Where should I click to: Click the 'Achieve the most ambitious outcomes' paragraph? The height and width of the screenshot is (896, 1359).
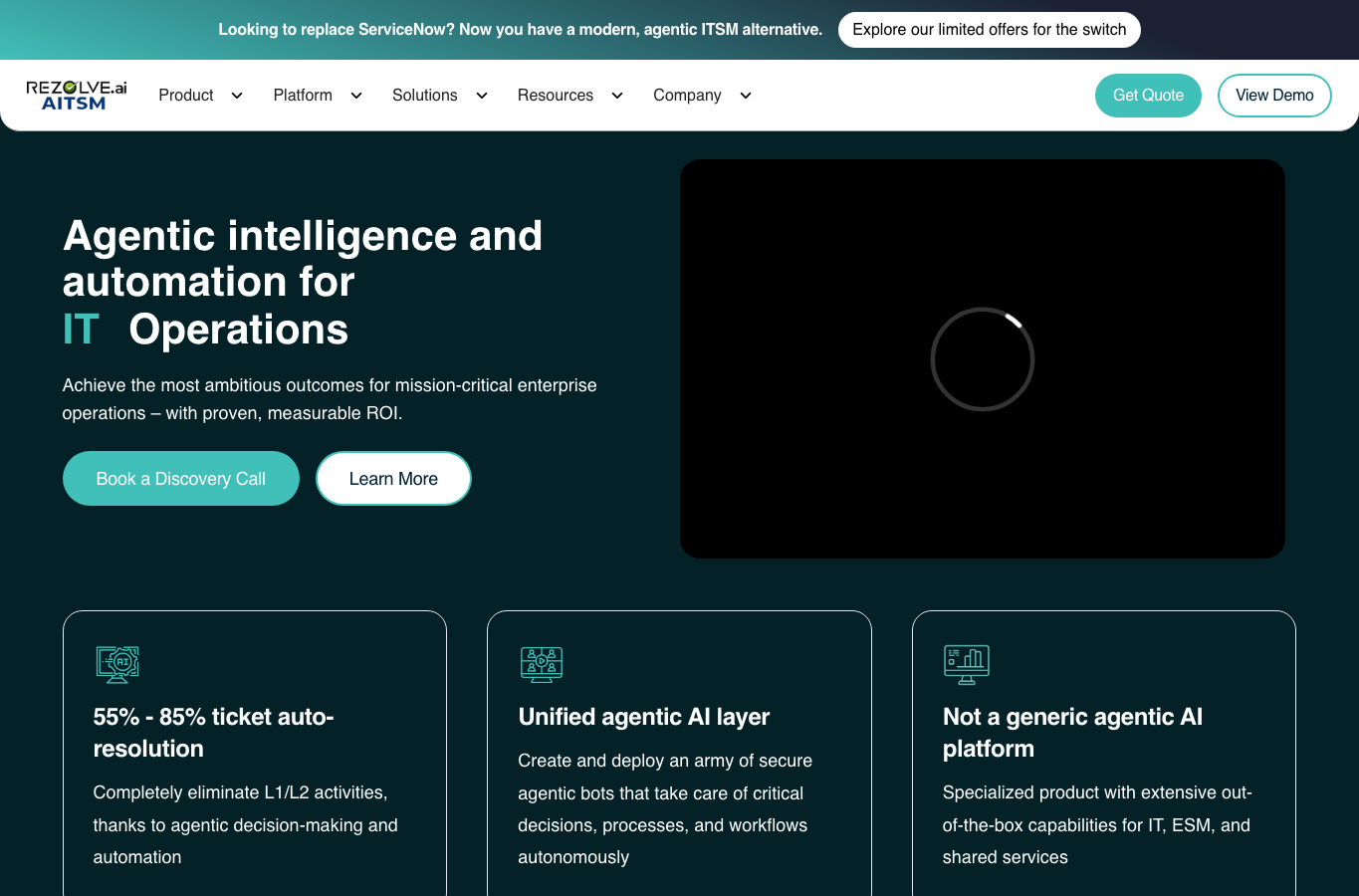330,399
